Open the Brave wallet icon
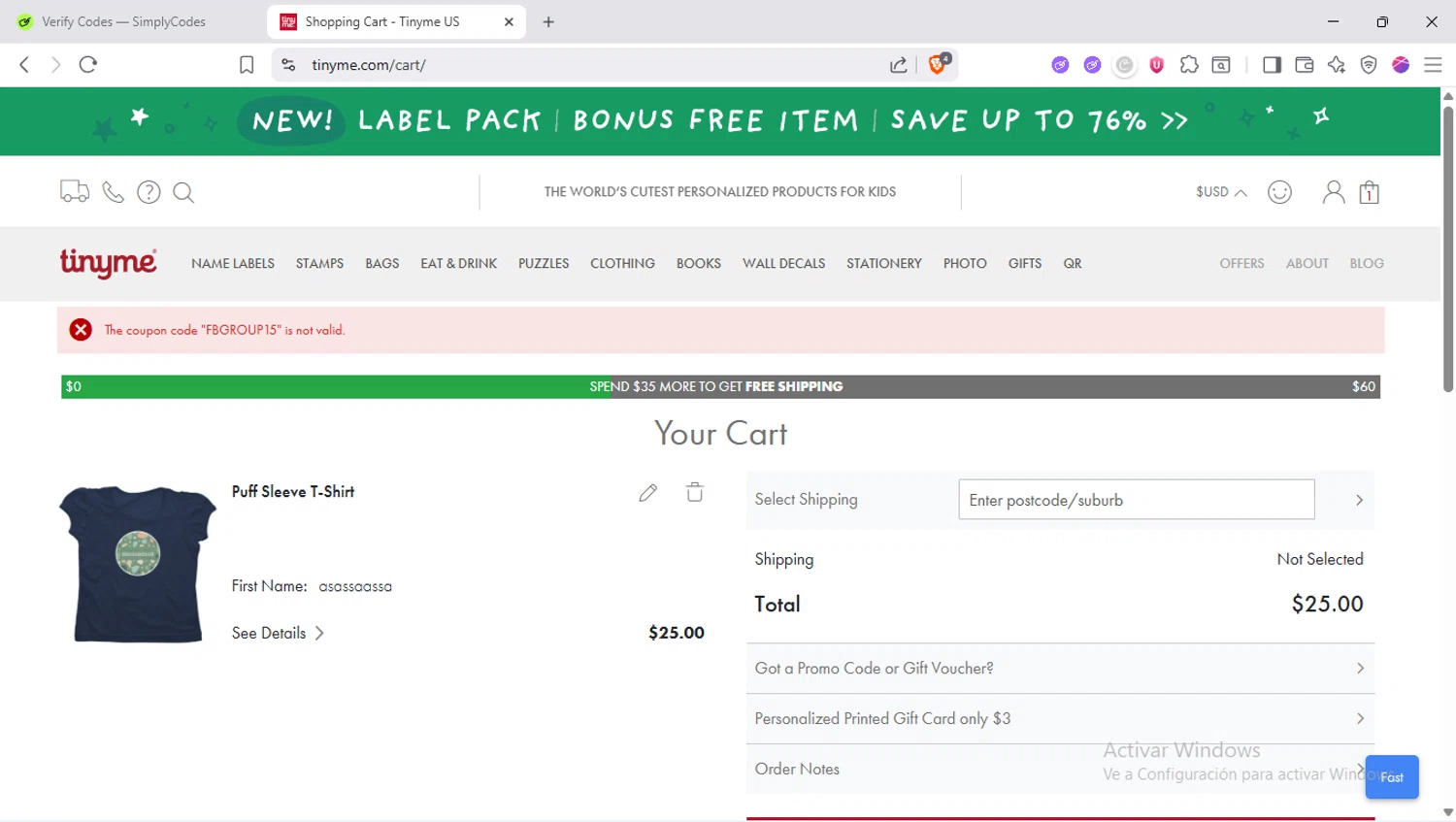This screenshot has height=822, width=1456. pyautogui.click(x=1305, y=65)
